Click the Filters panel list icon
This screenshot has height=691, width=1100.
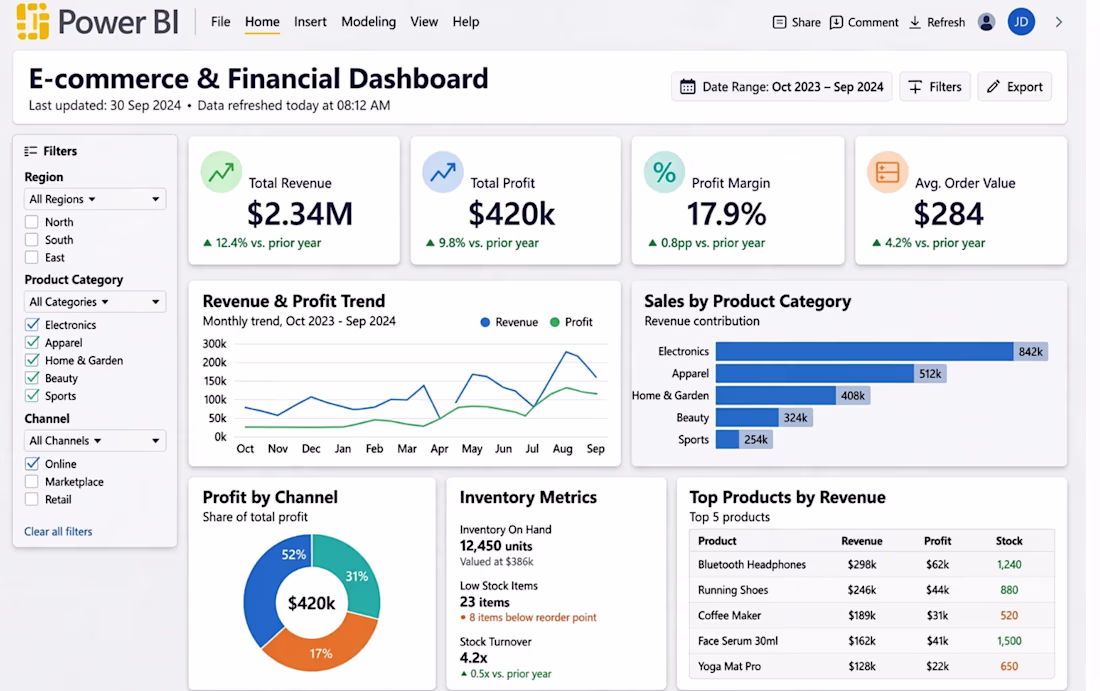tap(31, 151)
